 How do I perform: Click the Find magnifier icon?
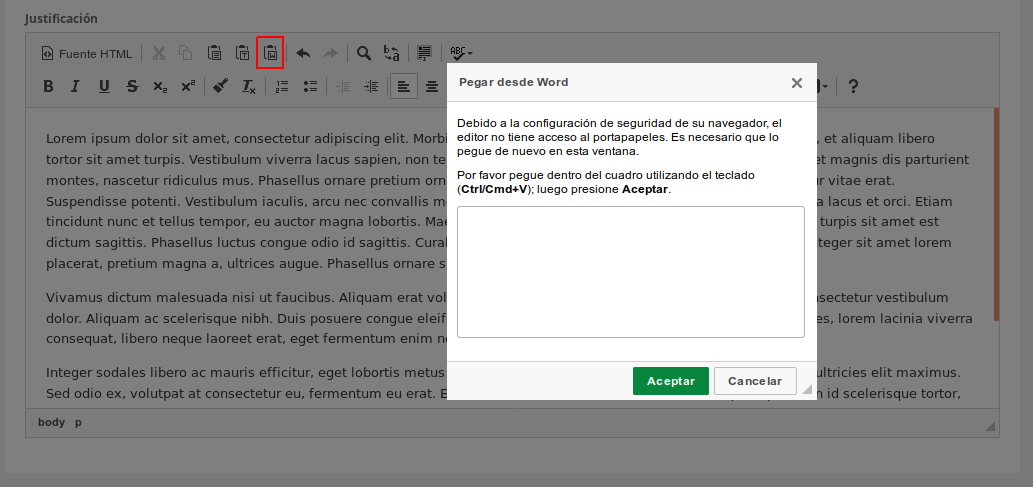click(x=364, y=53)
